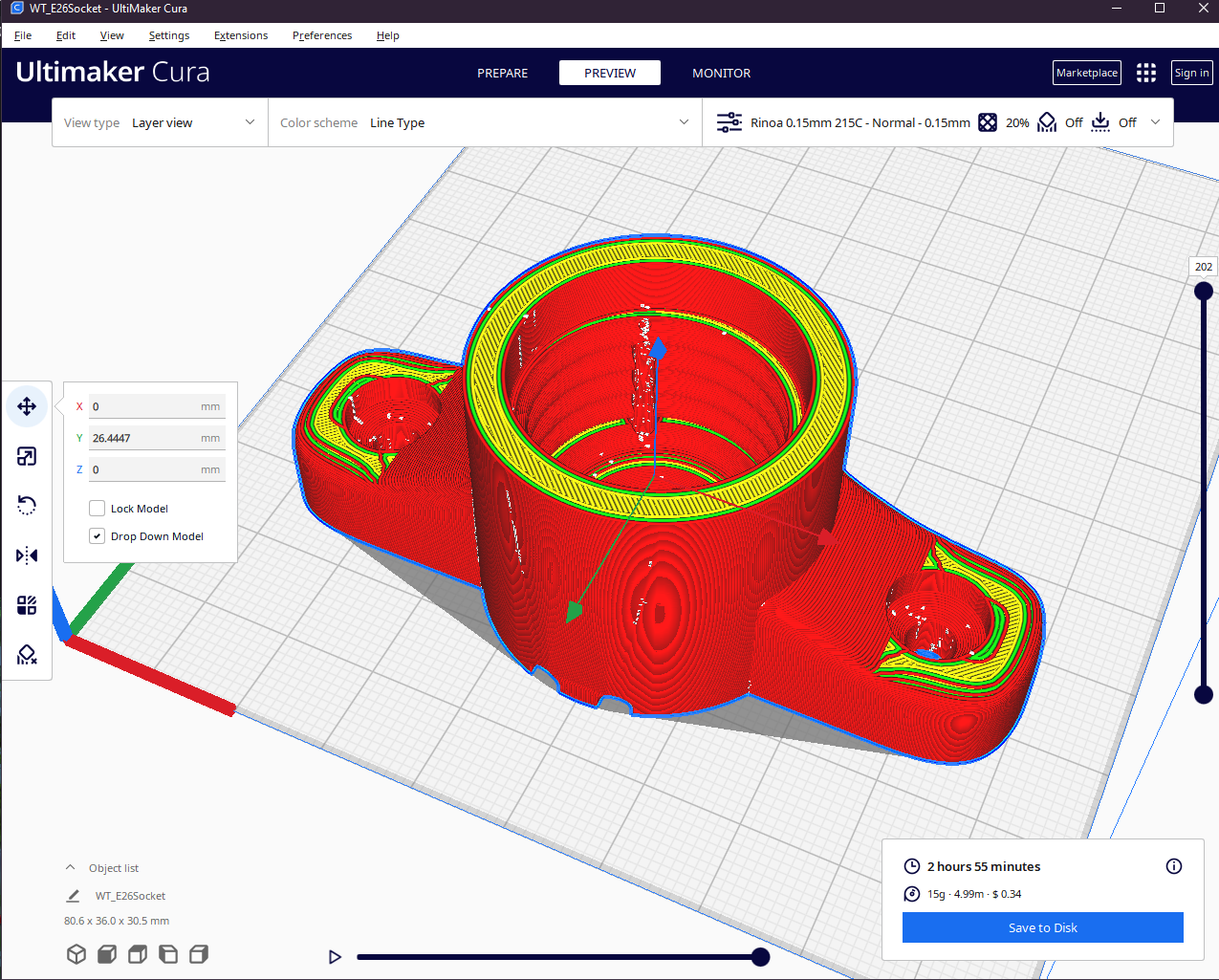Play the layer simulation
The image size is (1219, 980).
pos(335,957)
